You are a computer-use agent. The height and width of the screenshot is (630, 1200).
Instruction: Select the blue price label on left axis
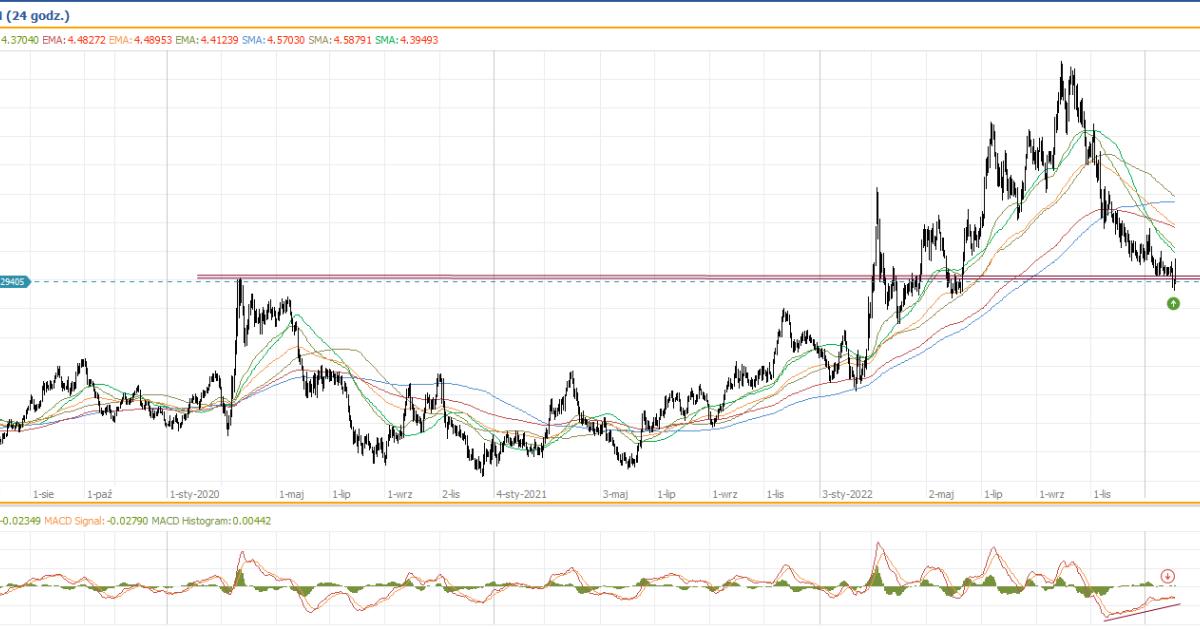(x=15, y=282)
